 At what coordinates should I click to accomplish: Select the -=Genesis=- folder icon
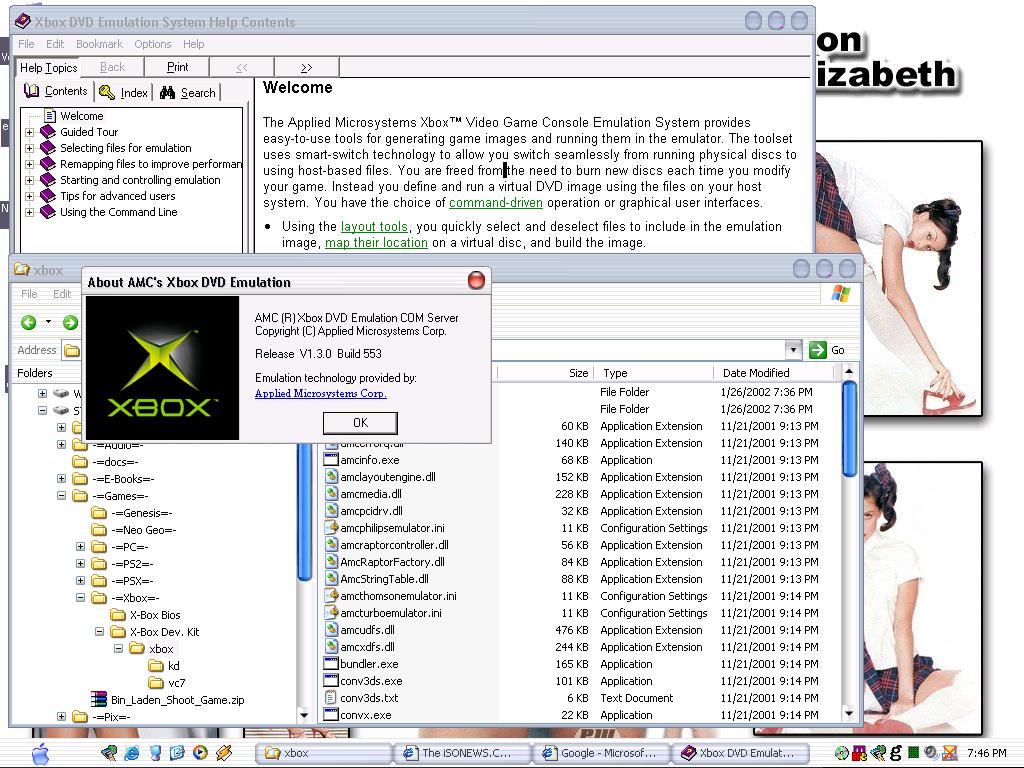click(99, 513)
